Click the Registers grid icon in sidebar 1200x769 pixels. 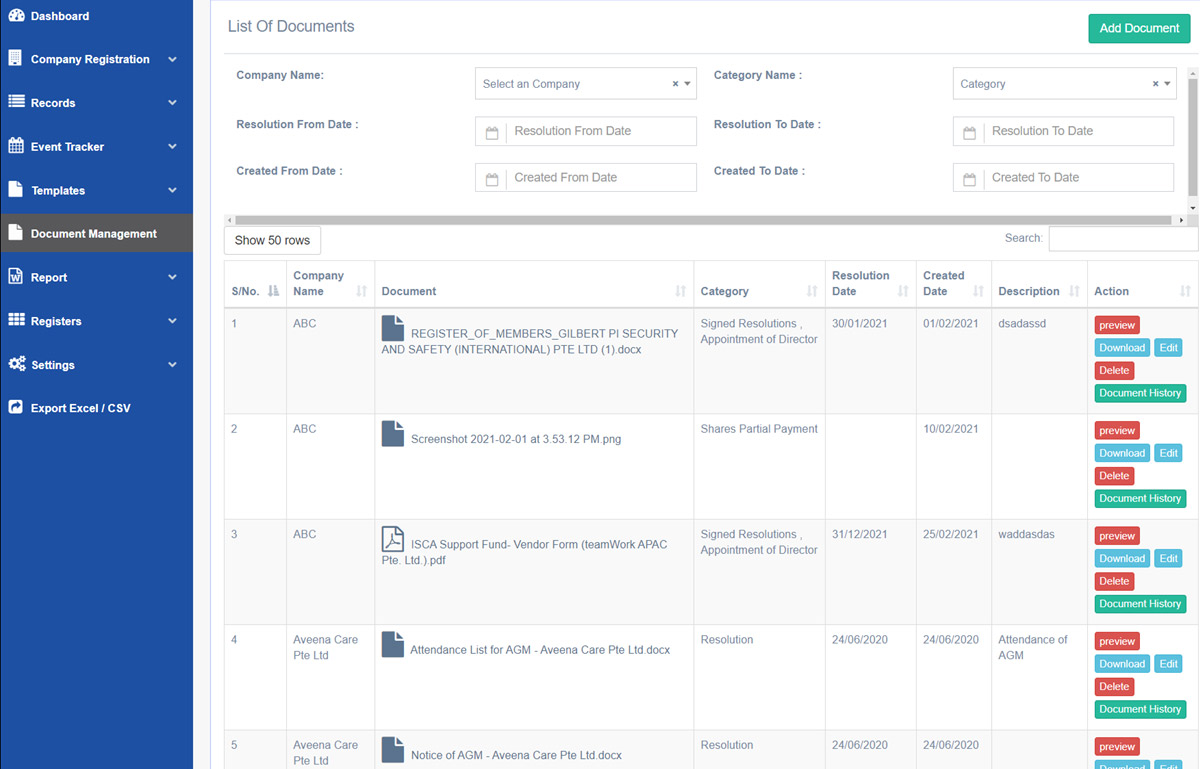point(15,320)
